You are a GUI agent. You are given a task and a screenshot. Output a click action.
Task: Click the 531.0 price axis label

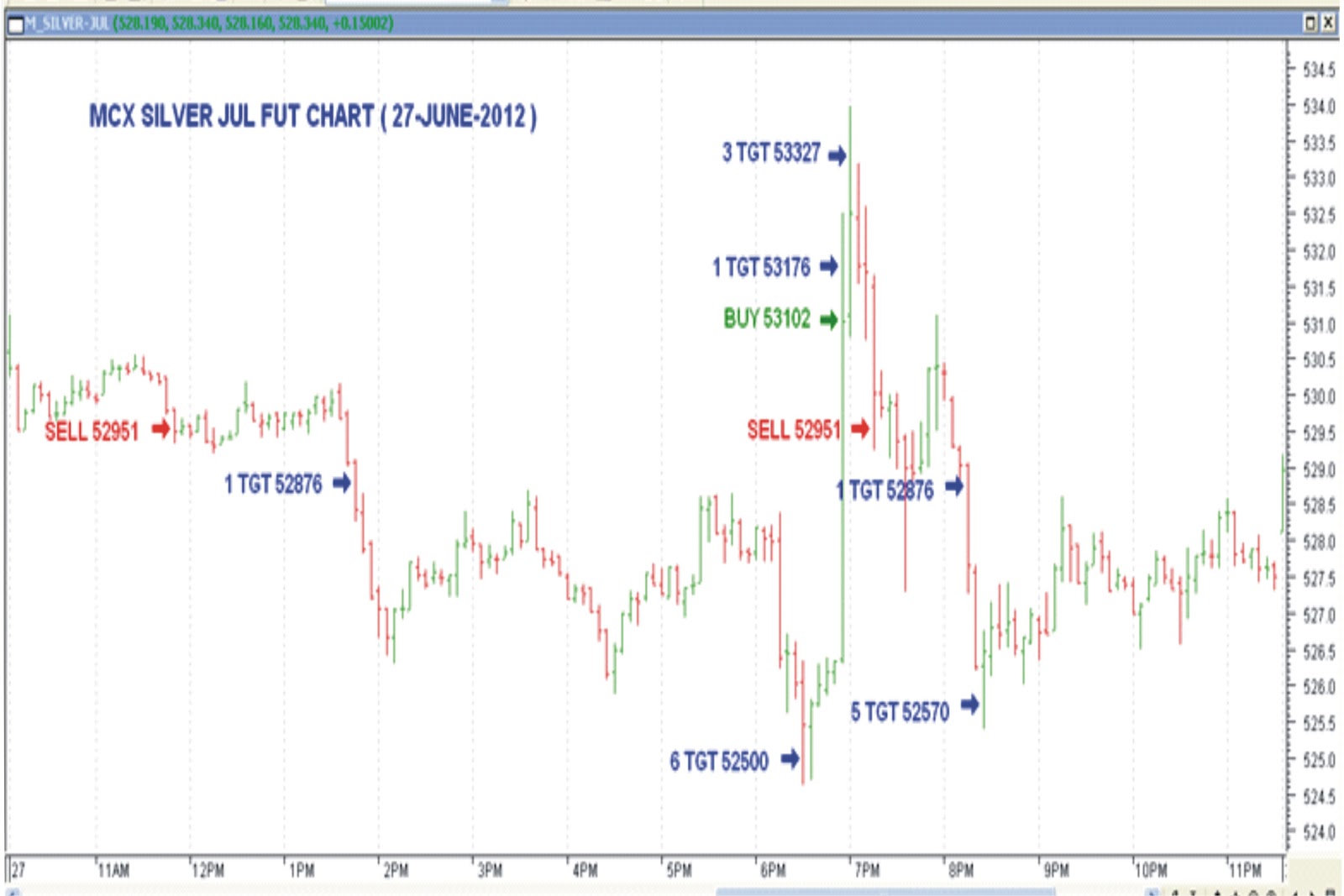coord(1319,324)
